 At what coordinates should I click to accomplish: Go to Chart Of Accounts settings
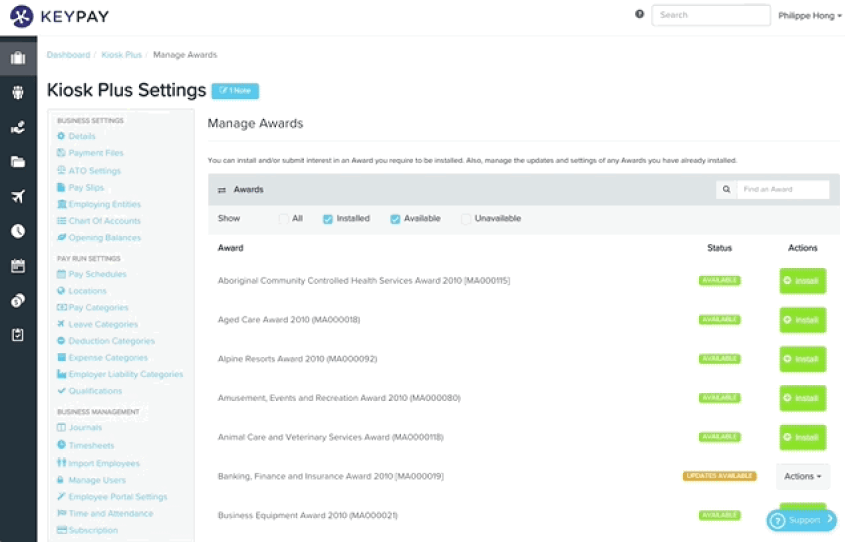[104, 221]
